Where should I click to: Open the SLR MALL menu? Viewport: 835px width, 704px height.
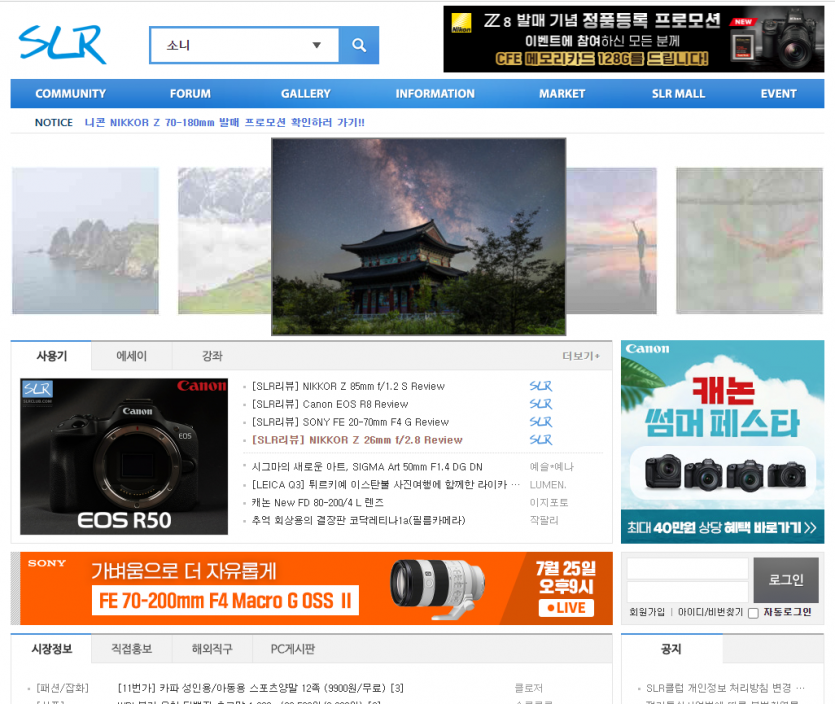[678, 94]
